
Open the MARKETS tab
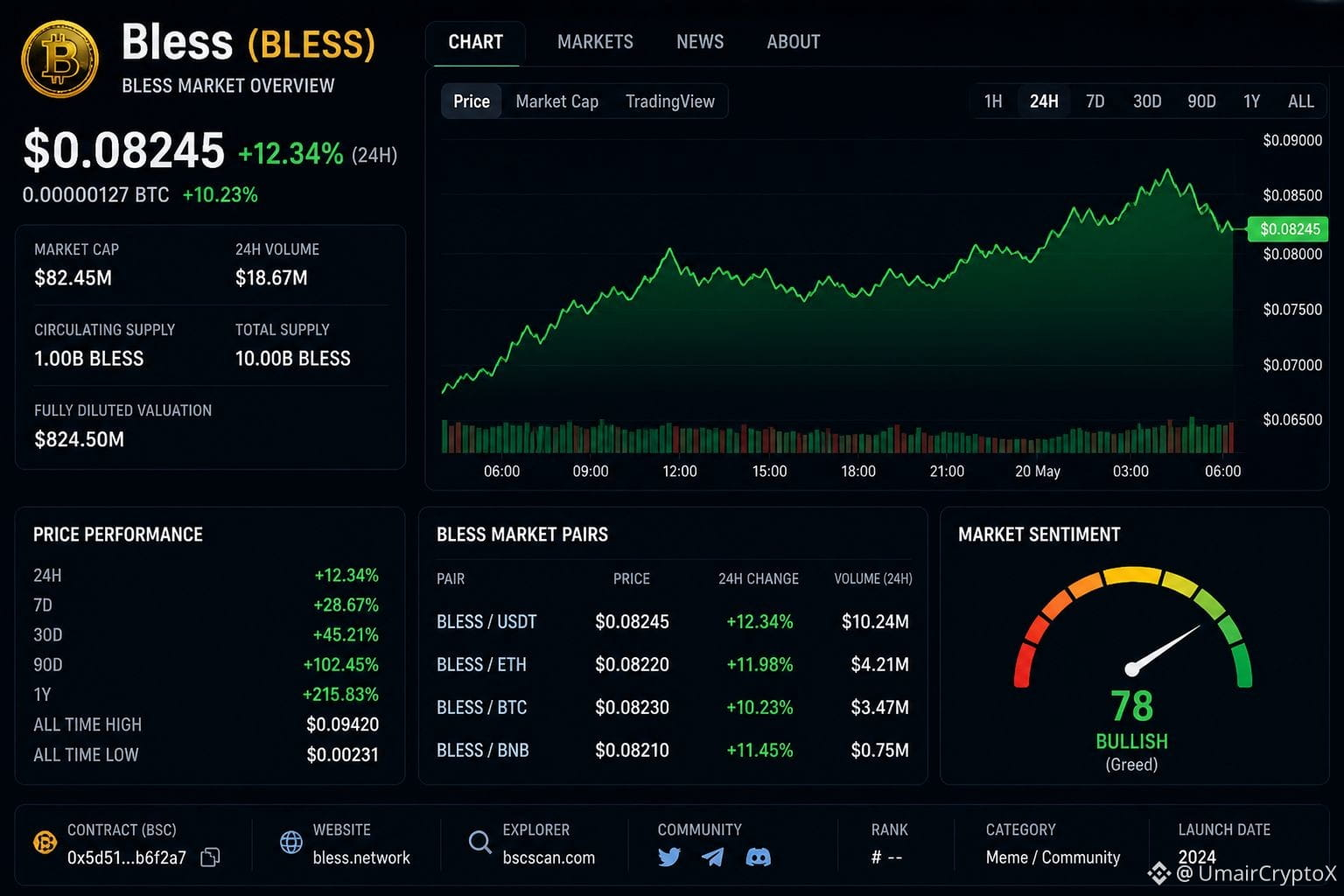(595, 42)
